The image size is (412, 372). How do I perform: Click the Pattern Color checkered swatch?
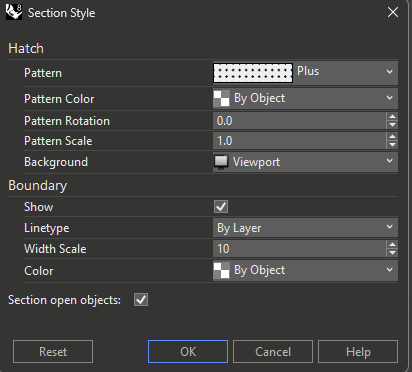click(x=221, y=98)
